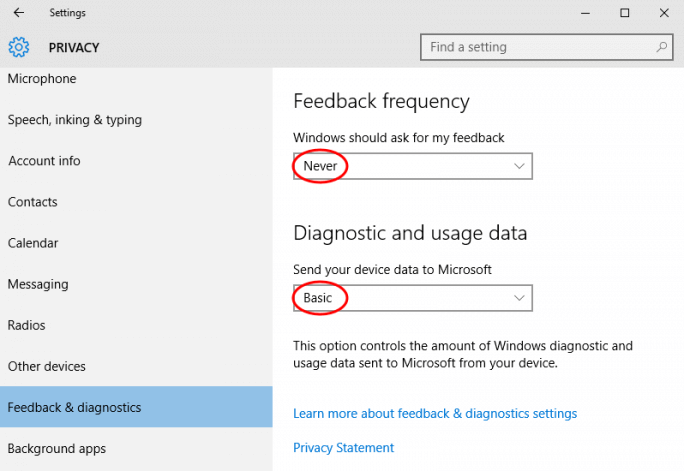Open the feedback frequency dropdown set to Never
684x471 pixels.
click(413, 166)
